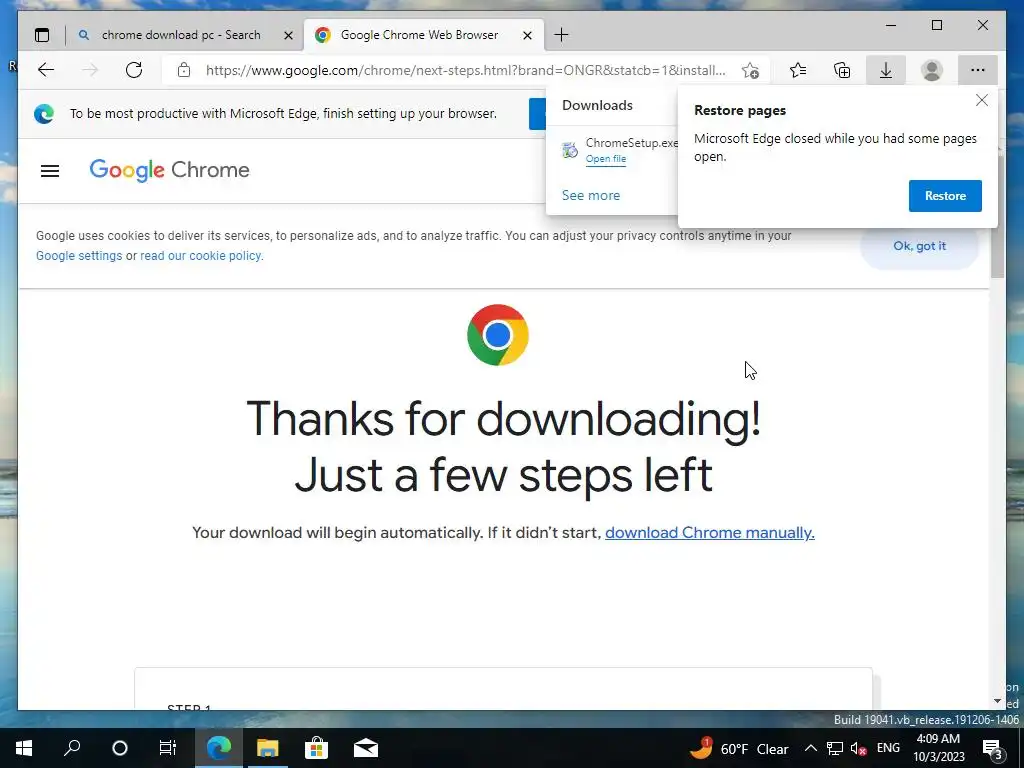Close the chrome download pc Search tab
Image resolution: width=1024 pixels, height=768 pixels.
point(288,35)
